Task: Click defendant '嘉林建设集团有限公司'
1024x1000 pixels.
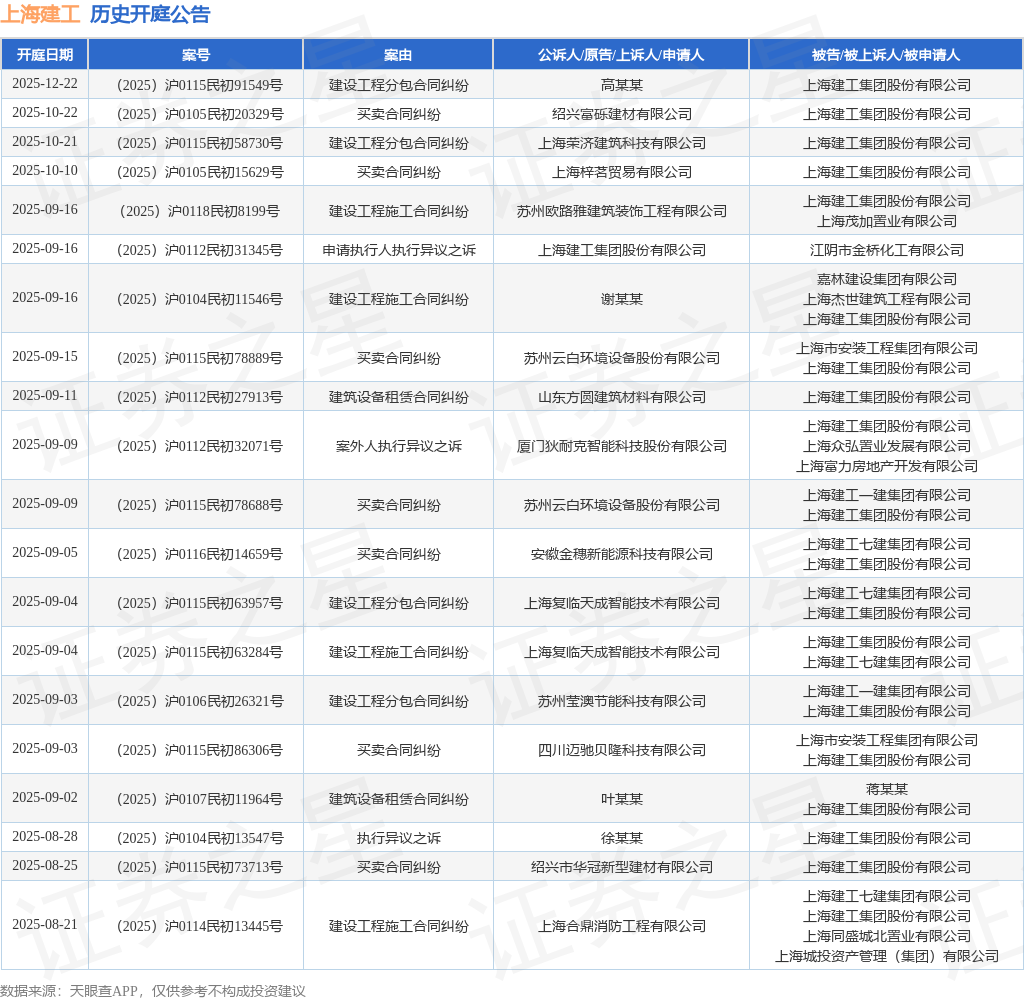Action: (x=887, y=279)
